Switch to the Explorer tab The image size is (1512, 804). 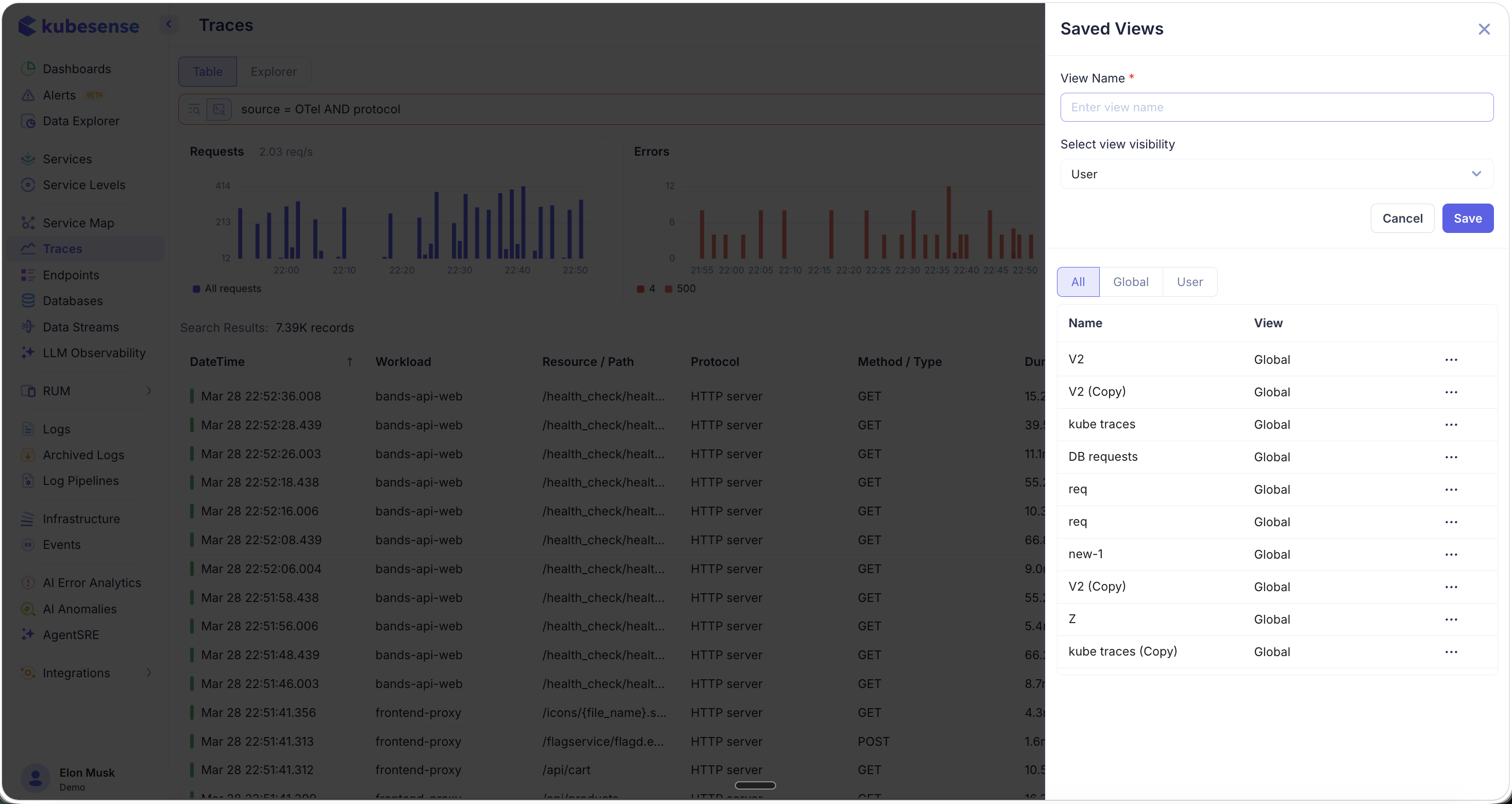point(273,72)
